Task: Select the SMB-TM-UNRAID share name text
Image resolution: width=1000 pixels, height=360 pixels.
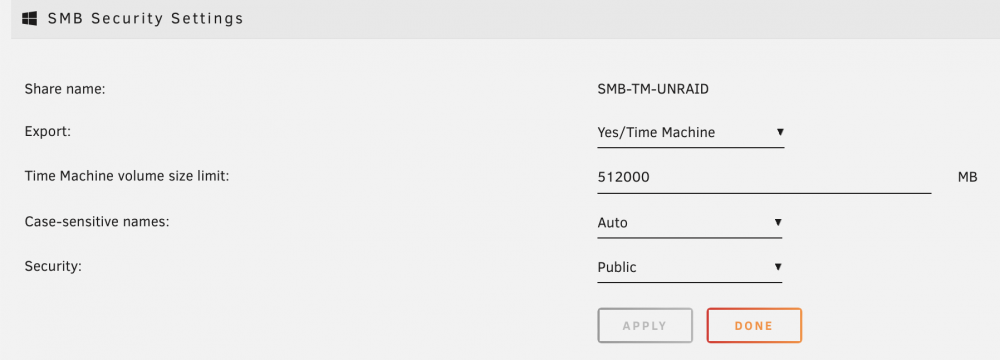Action: tap(653, 89)
